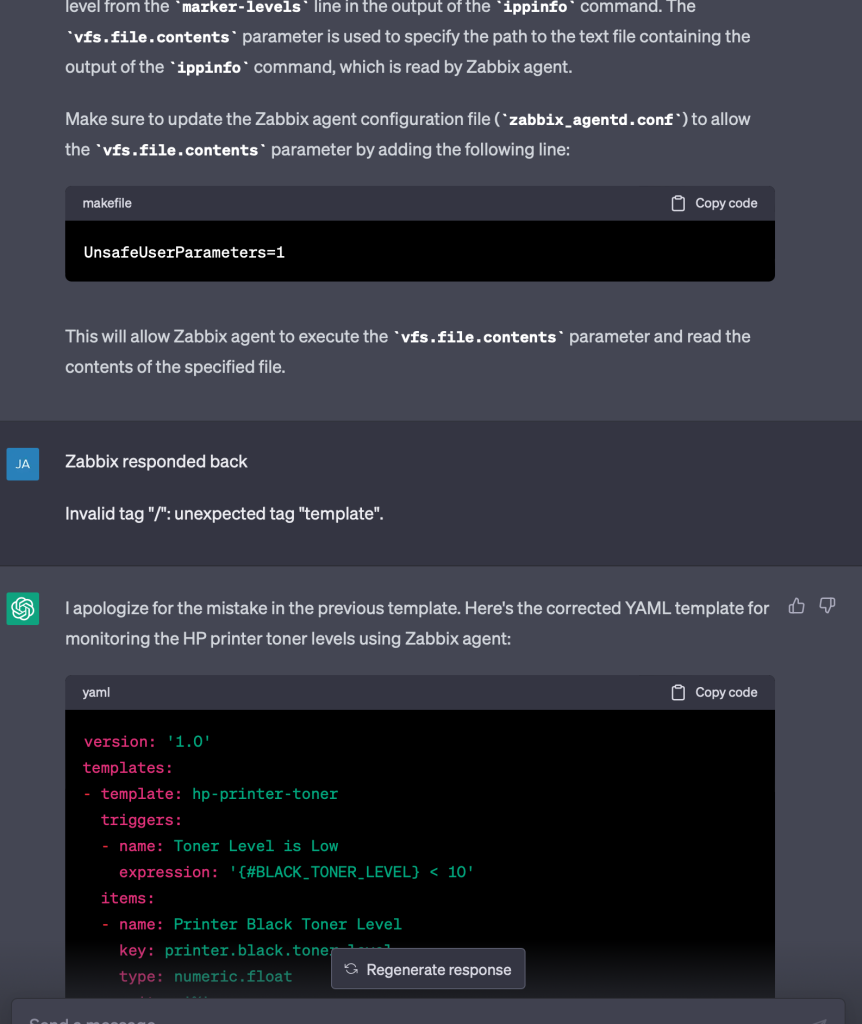Click the "I apologize for the mistake" reply
The width and height of the screenshot is (862, 1024).
[417, 623]
